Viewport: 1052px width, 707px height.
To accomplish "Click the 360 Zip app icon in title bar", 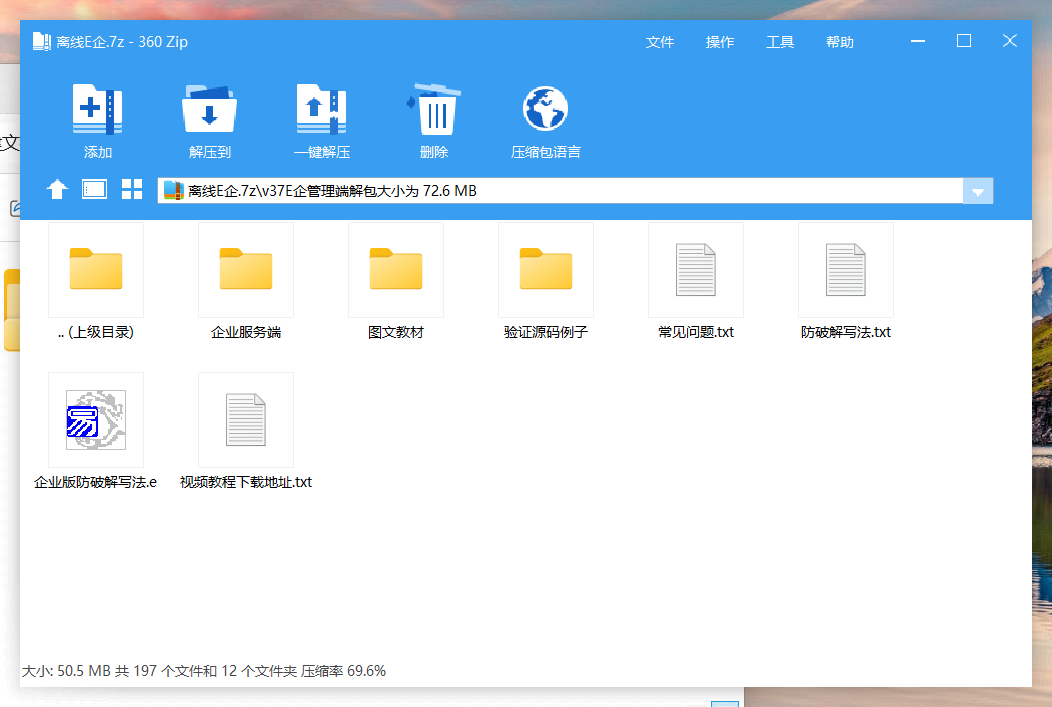I will [x=42, y=42].
